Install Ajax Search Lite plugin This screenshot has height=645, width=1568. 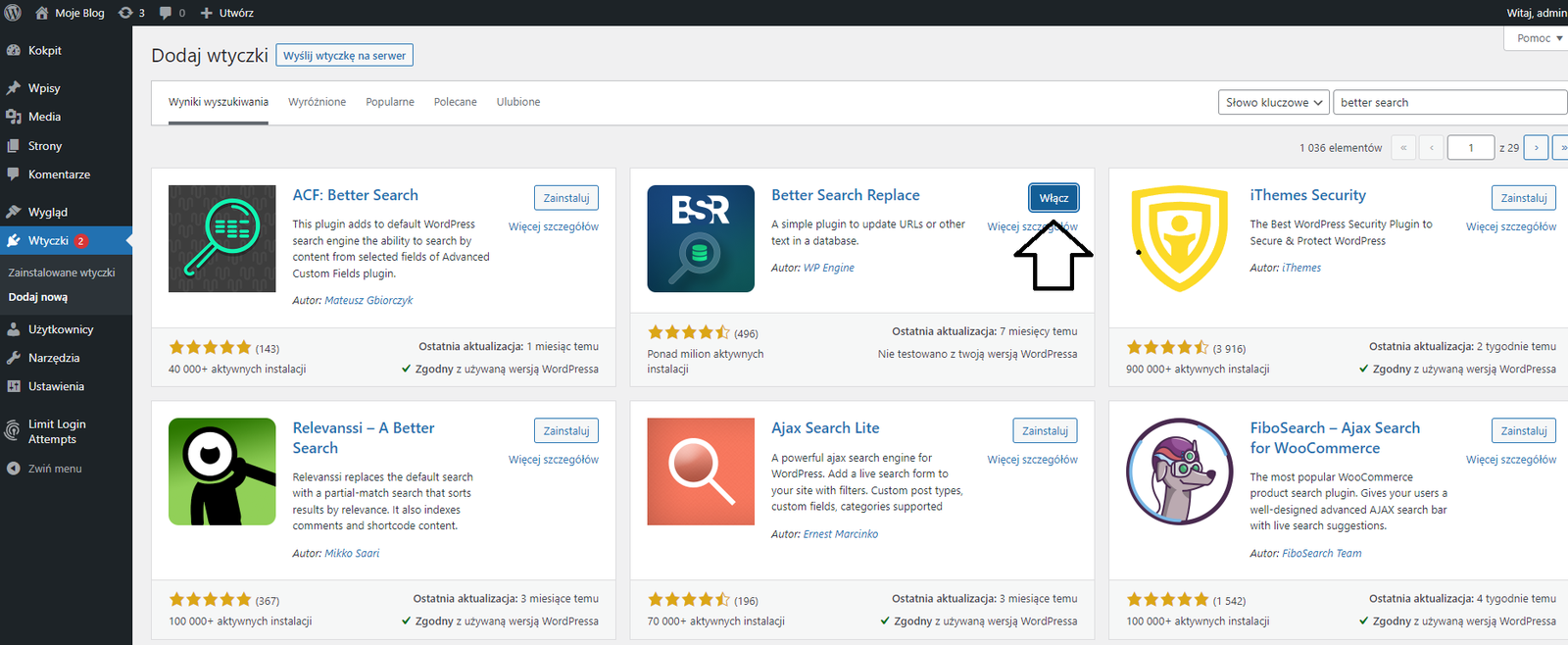click(x=1045, y=430)
